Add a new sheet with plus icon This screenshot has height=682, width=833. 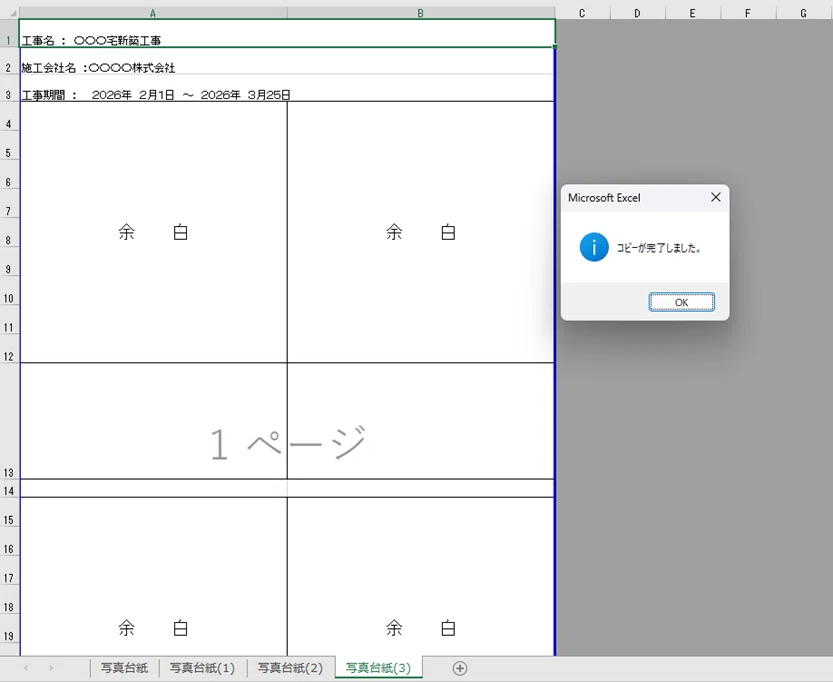460,668
